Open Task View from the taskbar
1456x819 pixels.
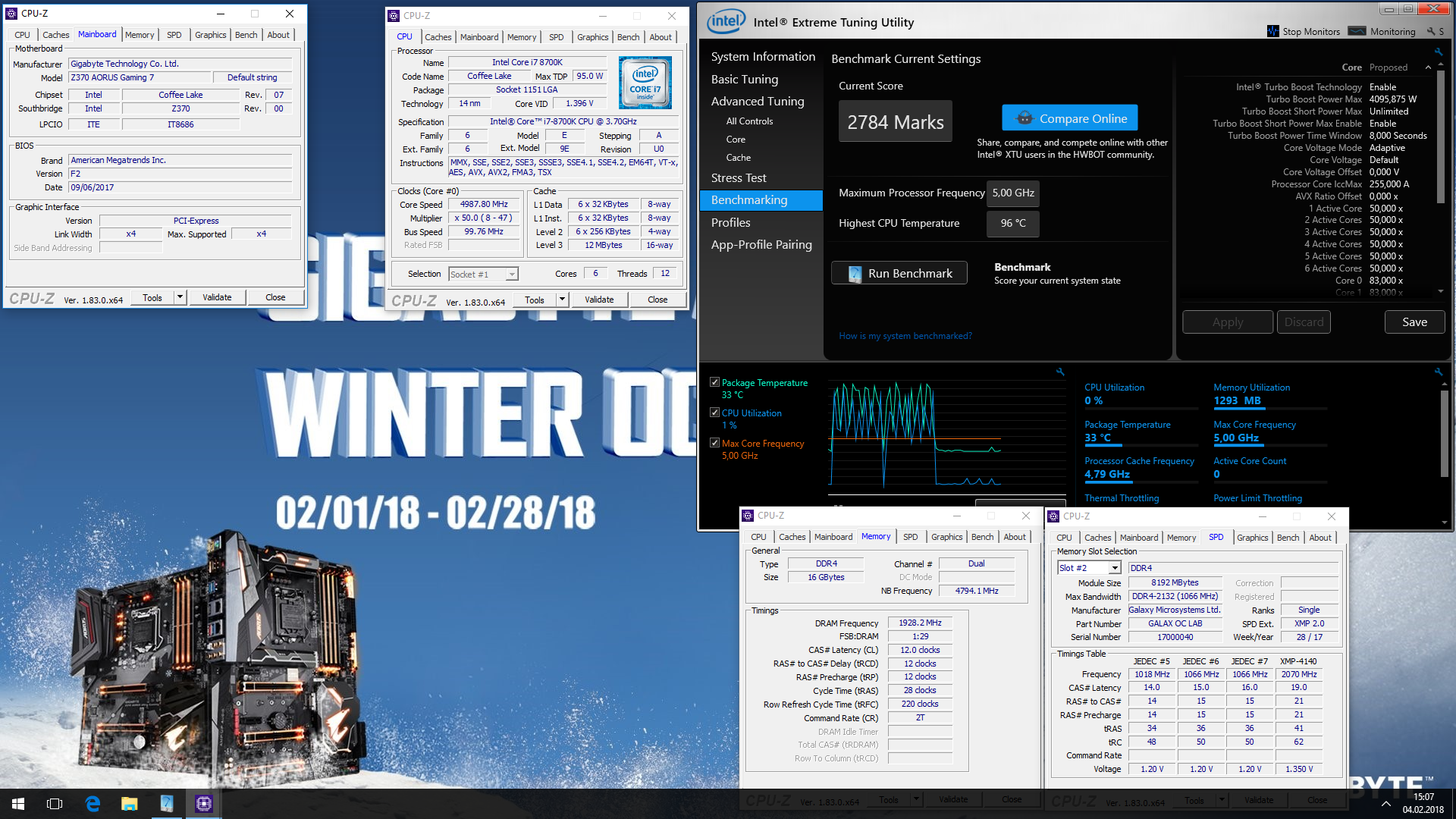coord(55,804)
